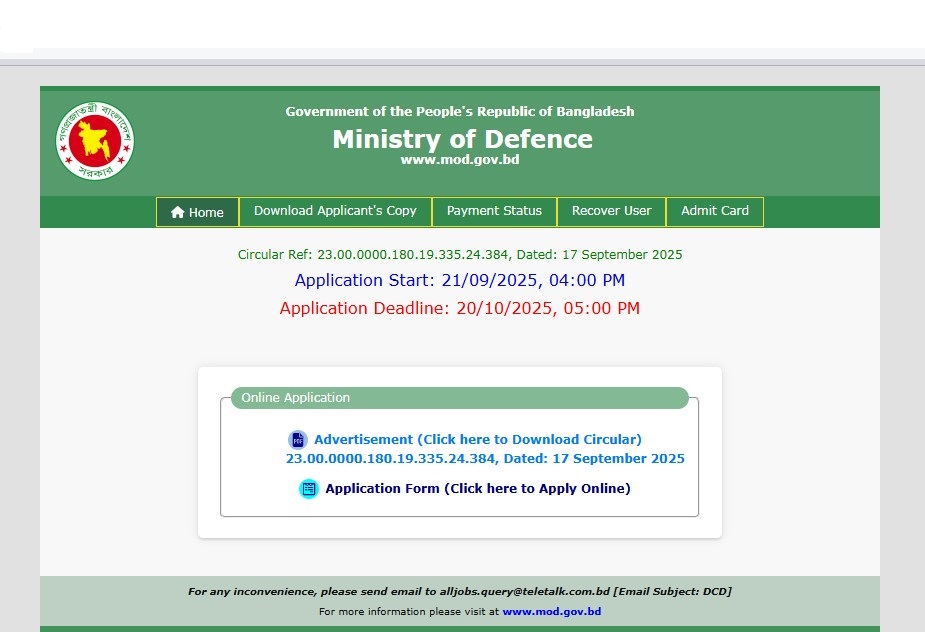Screen dimensions: 925x632
Task: Click the green Circular Ref line at top
Action: (x=460, y=255)
